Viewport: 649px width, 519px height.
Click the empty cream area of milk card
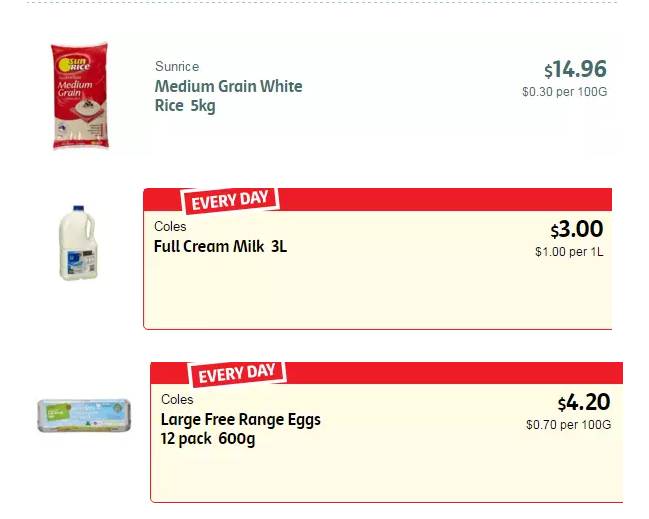pos(377,294)
